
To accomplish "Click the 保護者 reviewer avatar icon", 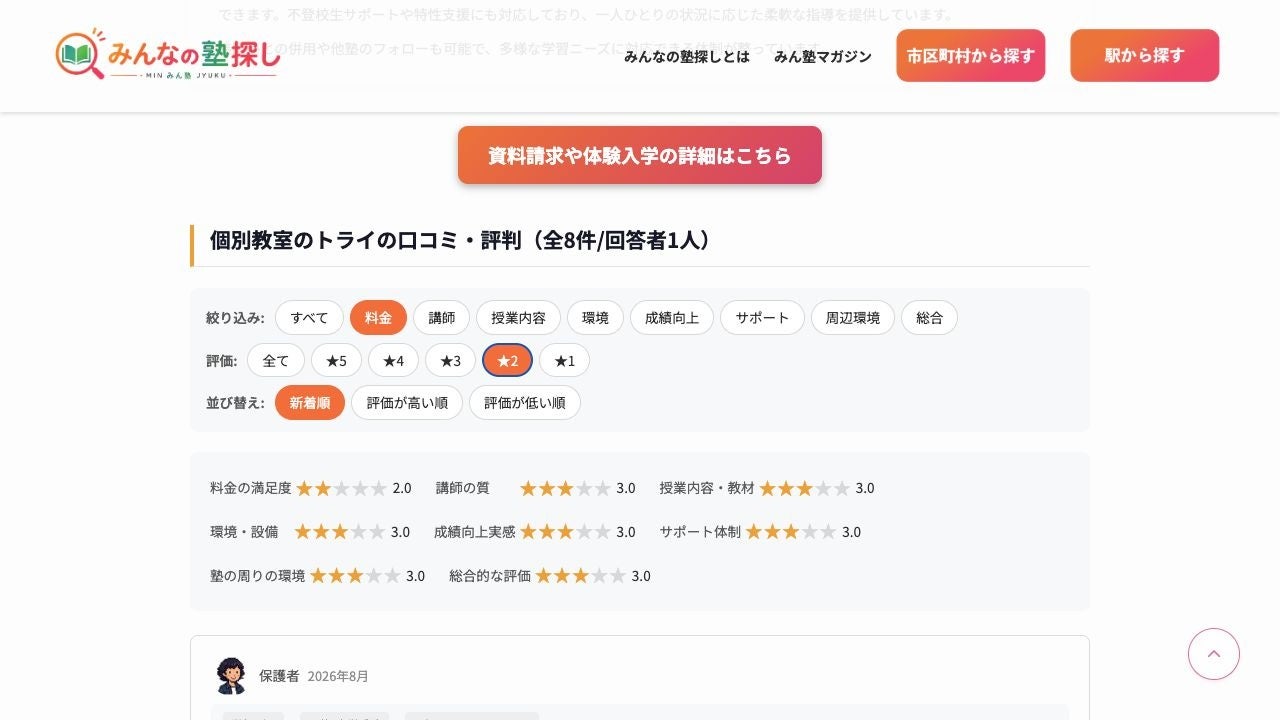I will (231, 676).
